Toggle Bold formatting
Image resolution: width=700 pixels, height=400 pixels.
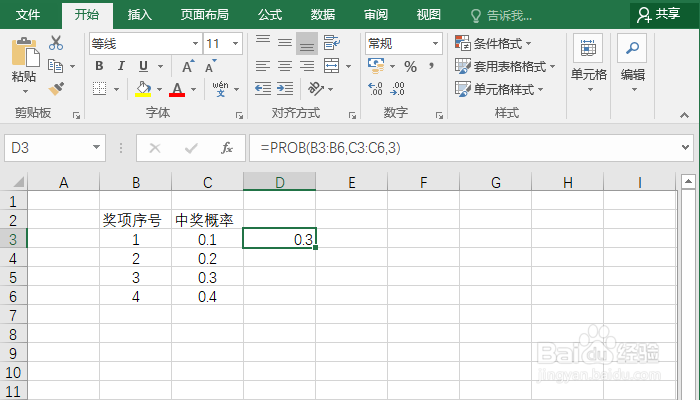[x=100, y=66]
